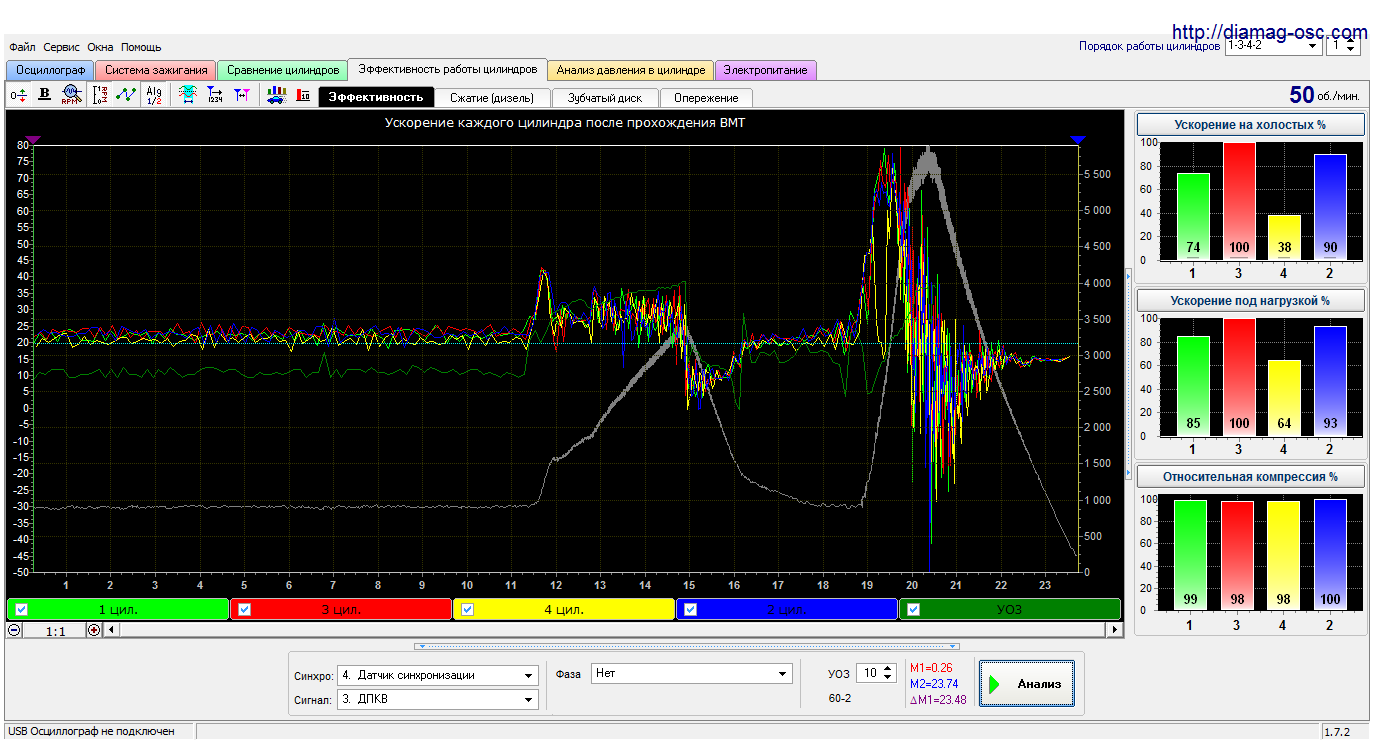Open the Фаза dropdown
Image resolution: width=1382 pixels, height=744 pixels.
pos(692,673)
